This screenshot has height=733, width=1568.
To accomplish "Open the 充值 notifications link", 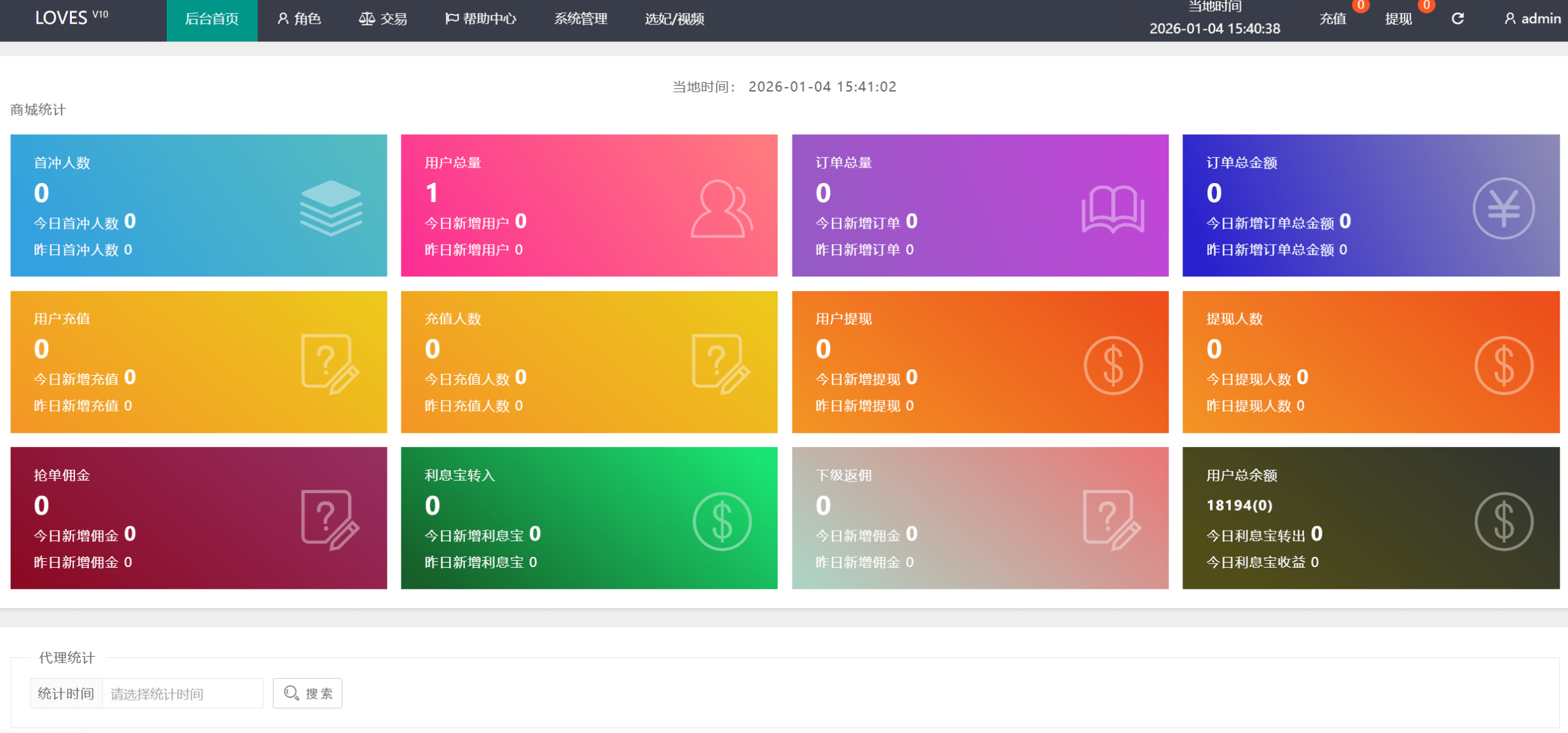I will [x=1333, y=19].
